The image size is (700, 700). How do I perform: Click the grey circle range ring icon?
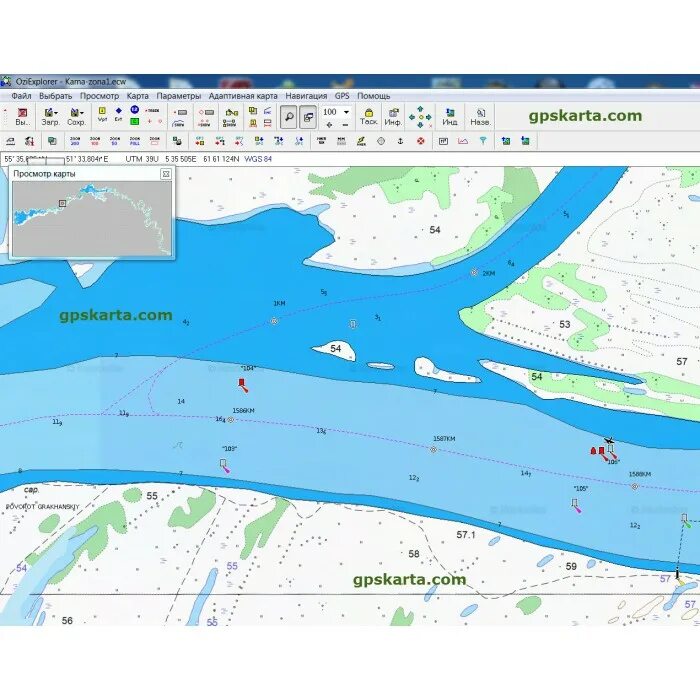[381, 141]
